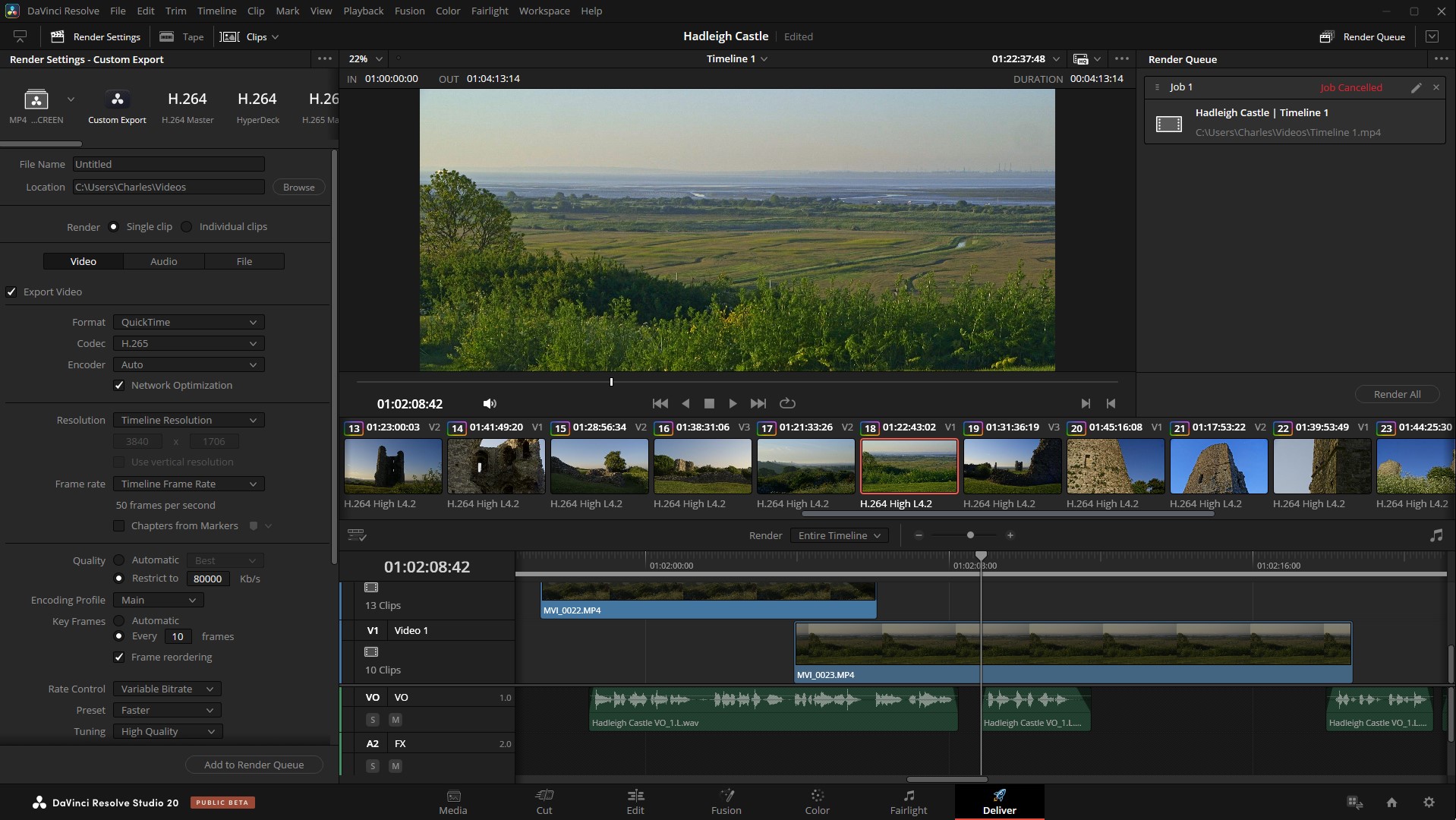1456x820 pixels.
Task: Mute the VO audio track
Action: tap(396, 719)
